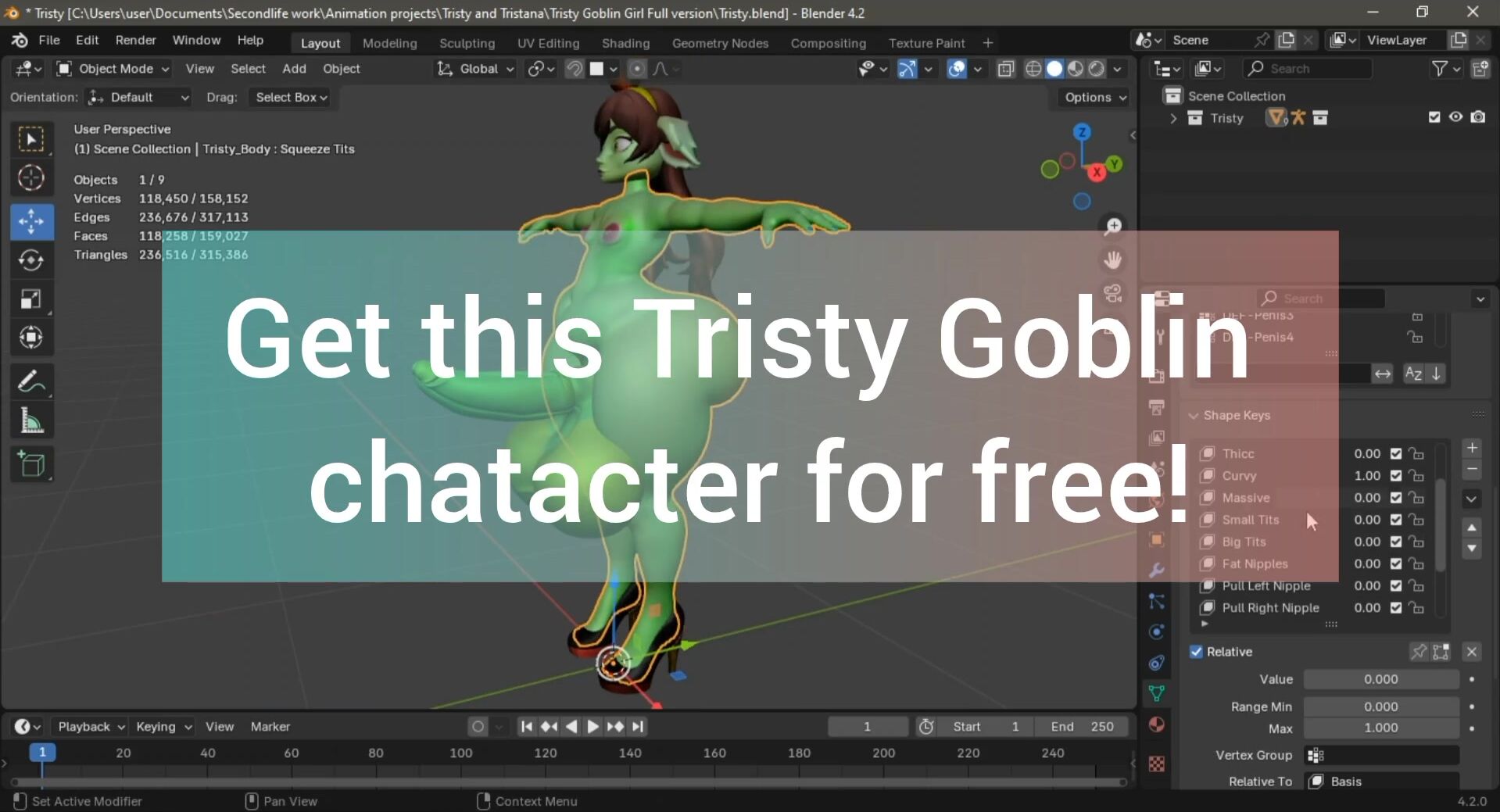This screenshot has width=1500, height=812.
Task: Open the Object Mode dropdown
Action: pos(113,69)
